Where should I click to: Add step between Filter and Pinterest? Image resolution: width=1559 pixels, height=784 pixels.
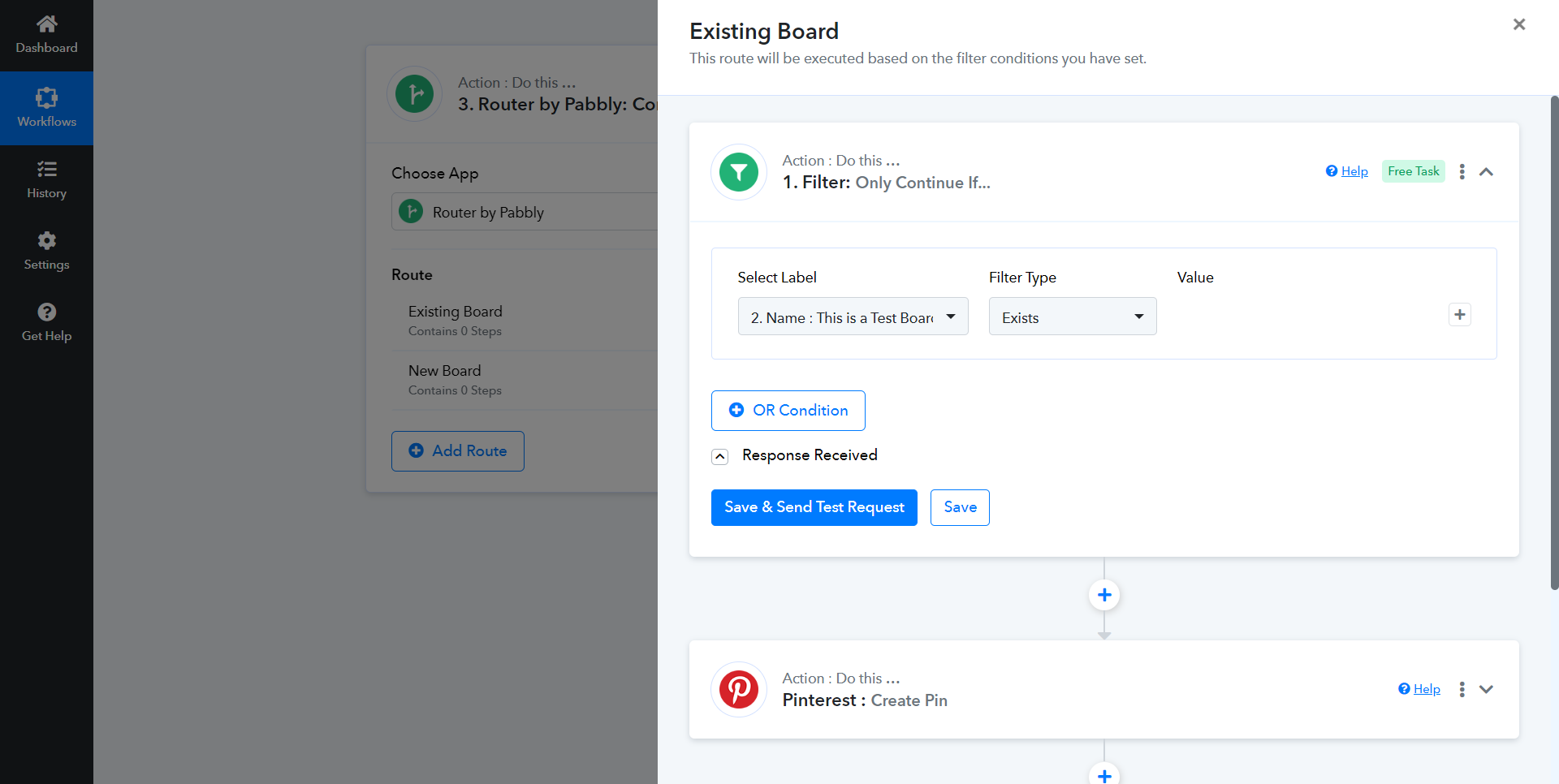(x=1104, y=595)
